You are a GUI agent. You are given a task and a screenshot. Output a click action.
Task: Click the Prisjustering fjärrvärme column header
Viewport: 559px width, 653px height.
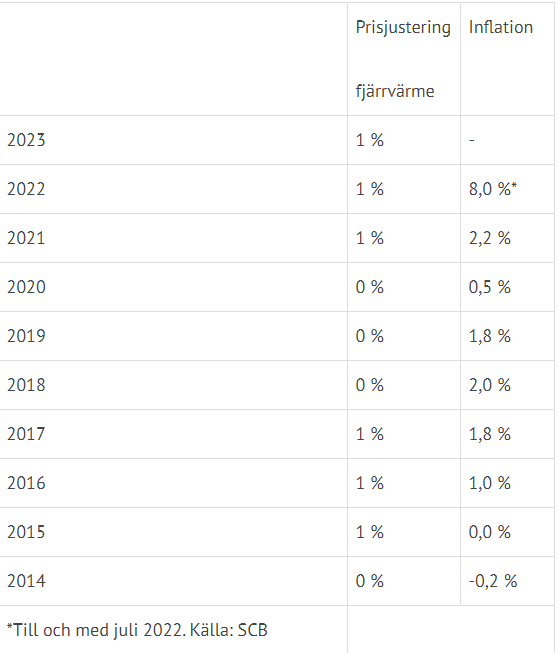[403, 59]
